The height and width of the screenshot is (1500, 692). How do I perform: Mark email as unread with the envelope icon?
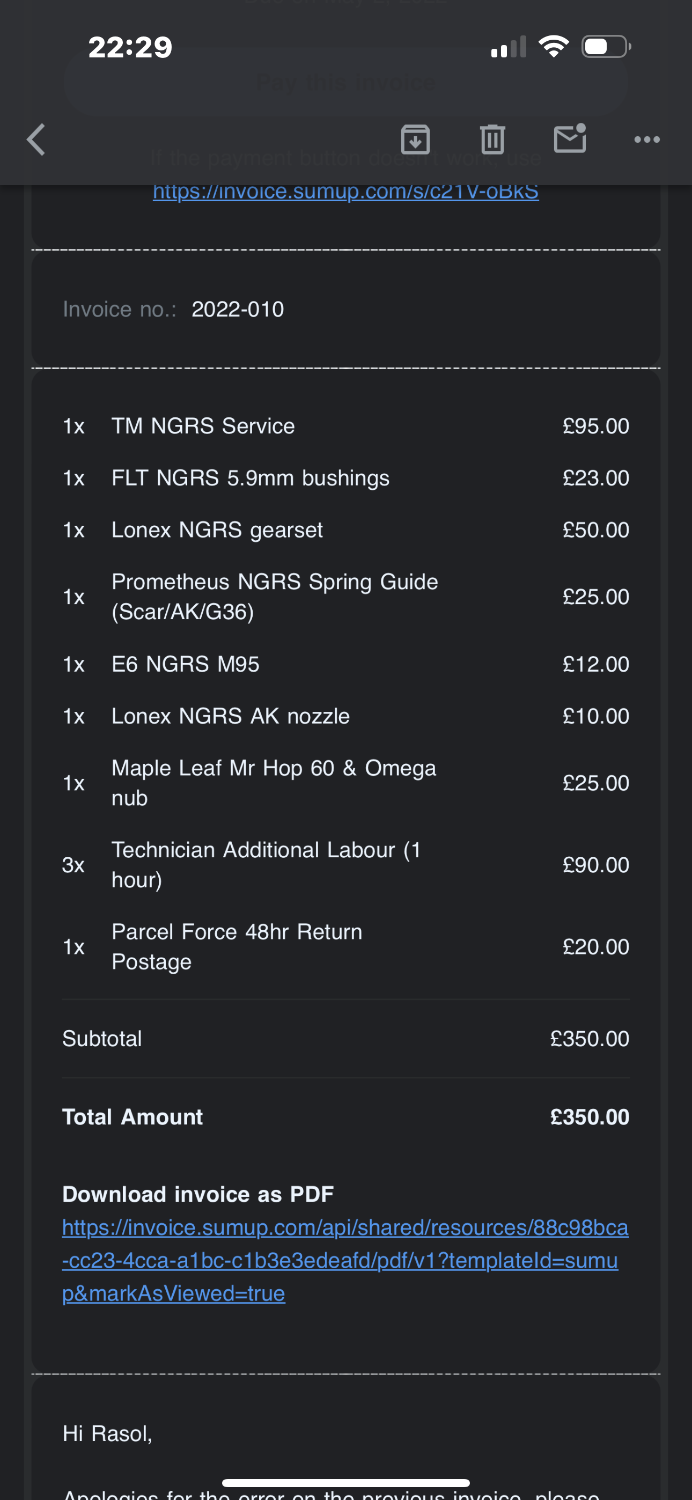[x=570, y=139]
